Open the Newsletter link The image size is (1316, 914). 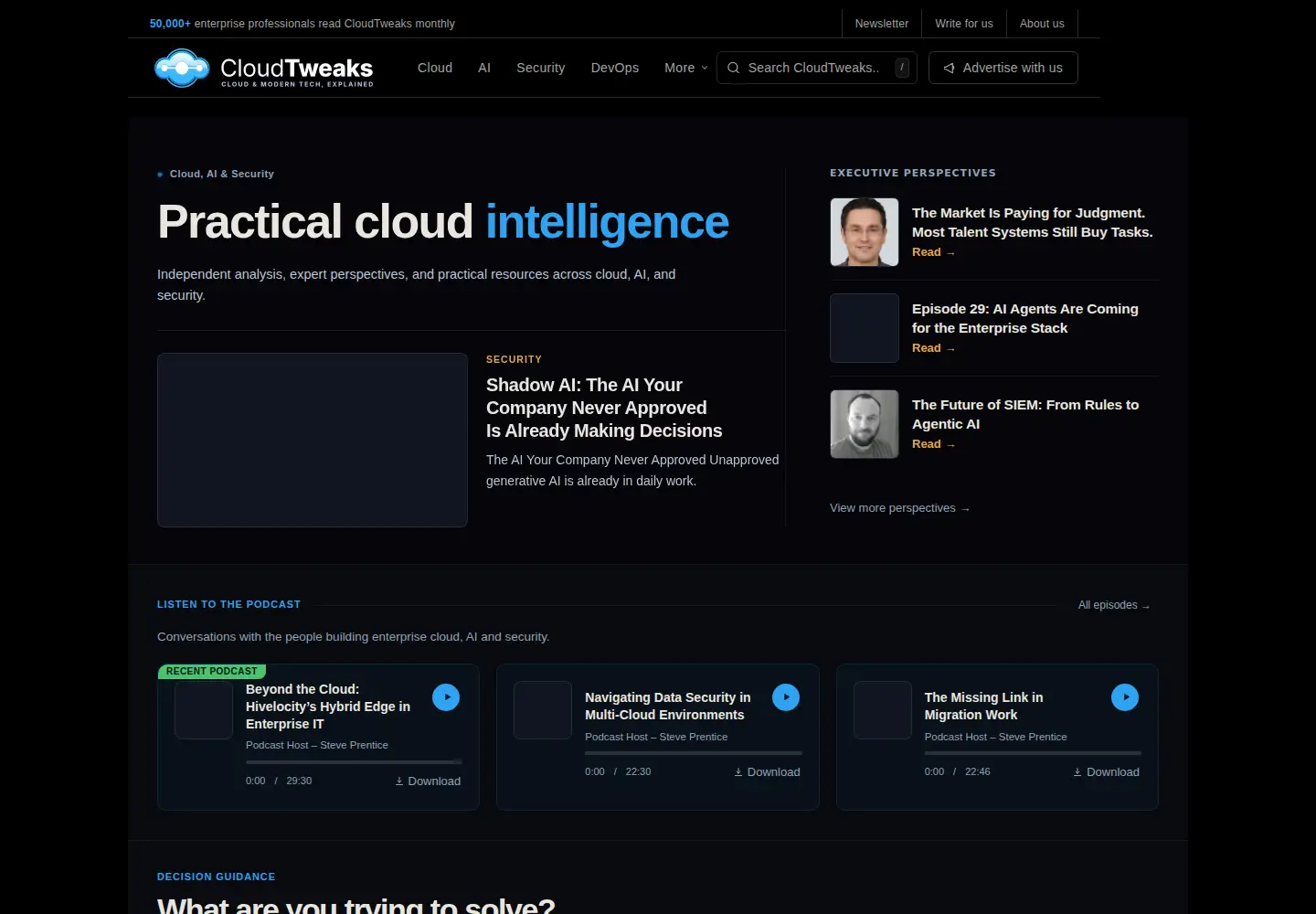click(882, 24)
